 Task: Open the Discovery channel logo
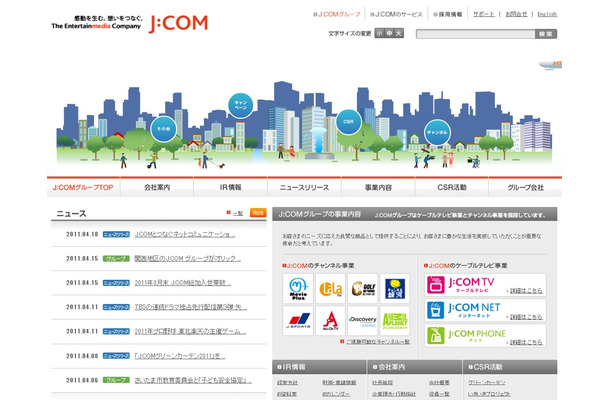coord(363,321)
